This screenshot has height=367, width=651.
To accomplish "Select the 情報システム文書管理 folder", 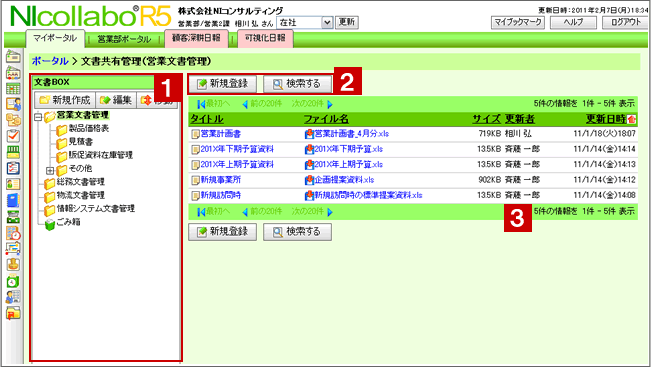I will coord(95,208).
